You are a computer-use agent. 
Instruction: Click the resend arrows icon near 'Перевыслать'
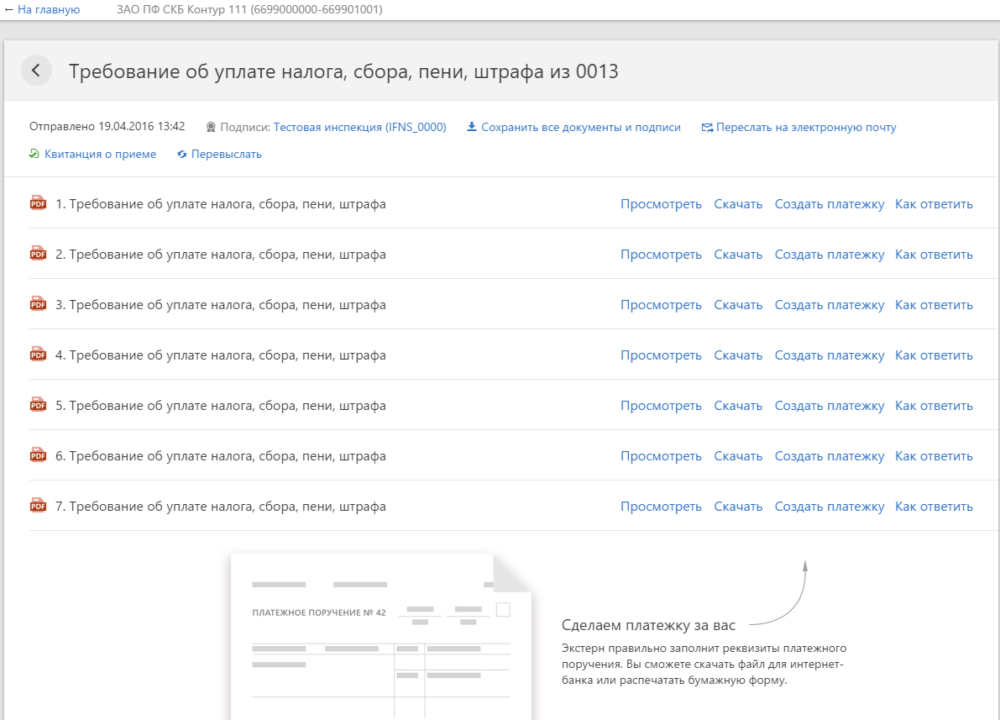tap(182, 154)
